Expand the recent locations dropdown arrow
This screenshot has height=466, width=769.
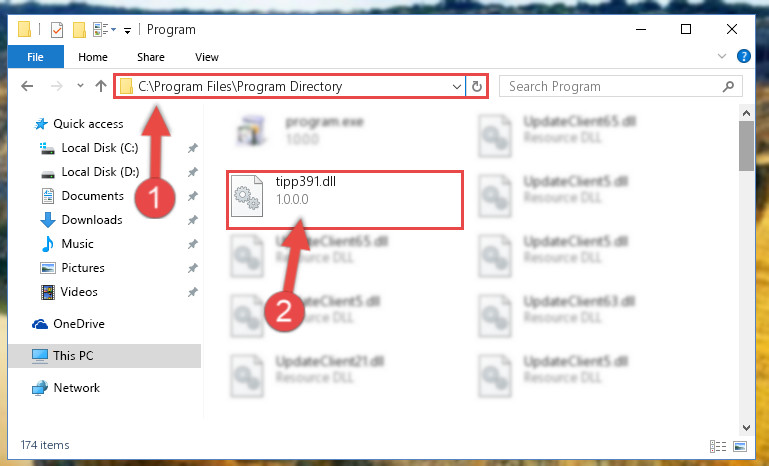(x=80, y=86)
